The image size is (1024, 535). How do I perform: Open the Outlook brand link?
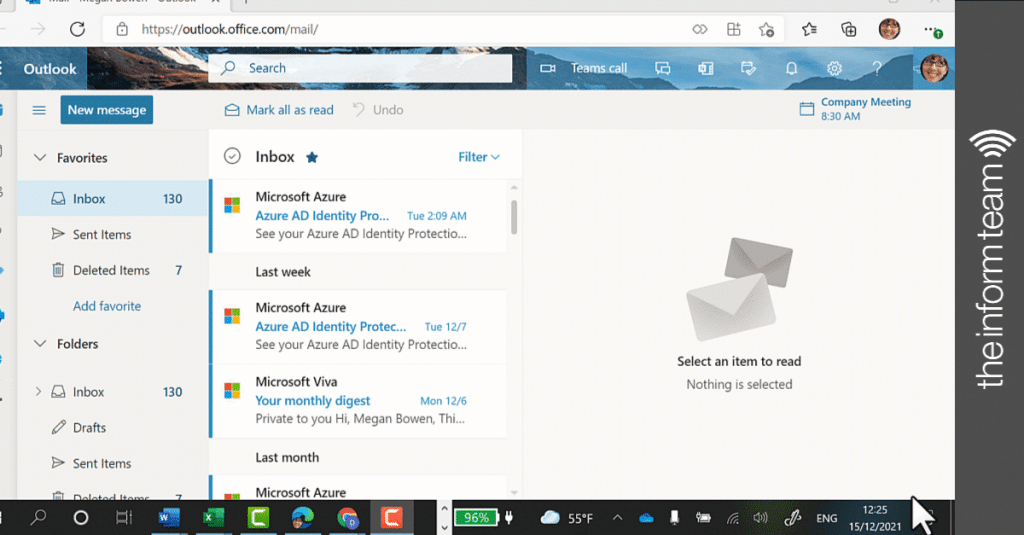[50, 69]
